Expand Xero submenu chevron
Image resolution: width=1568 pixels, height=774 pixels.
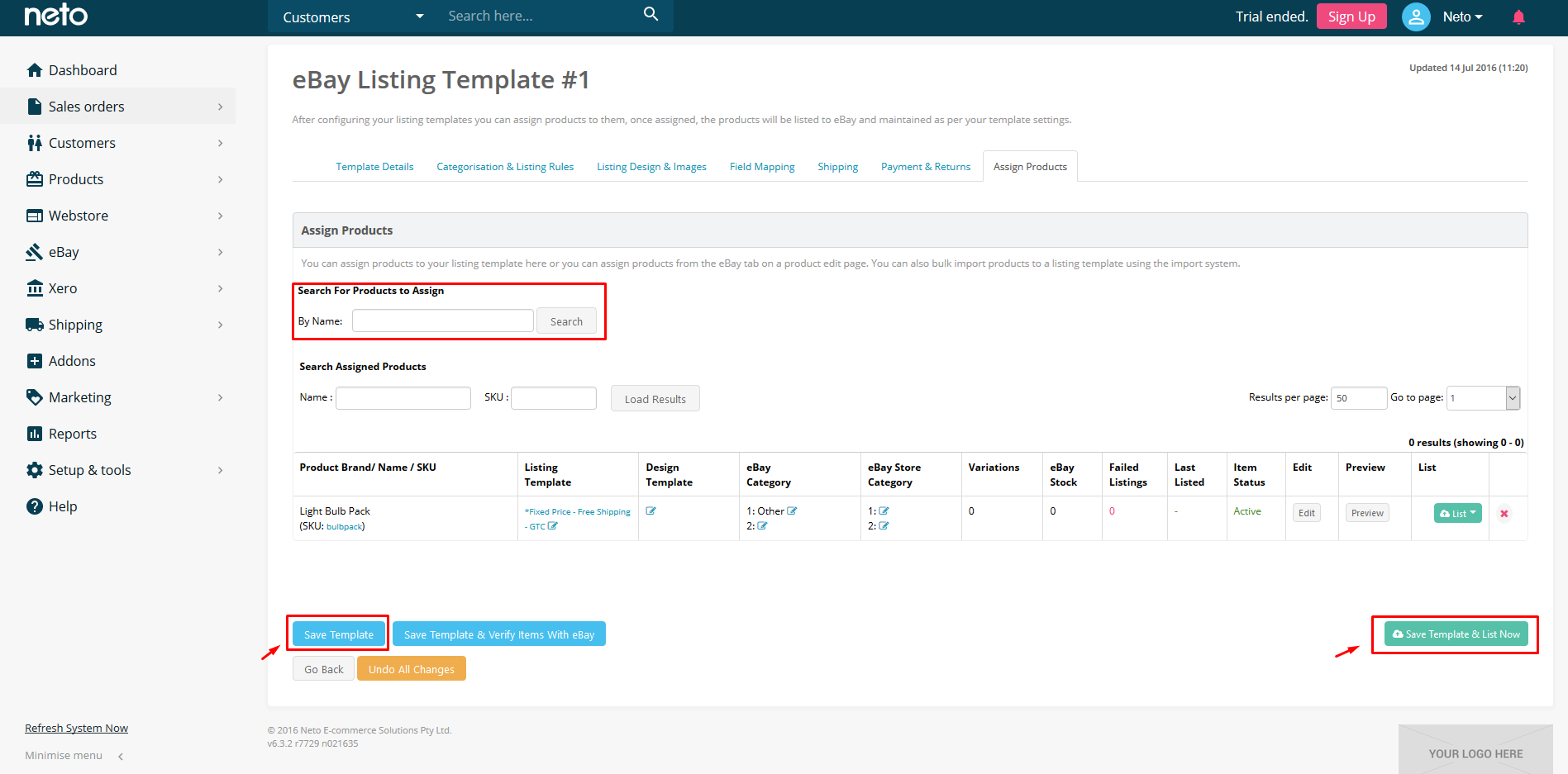(220, 288)
